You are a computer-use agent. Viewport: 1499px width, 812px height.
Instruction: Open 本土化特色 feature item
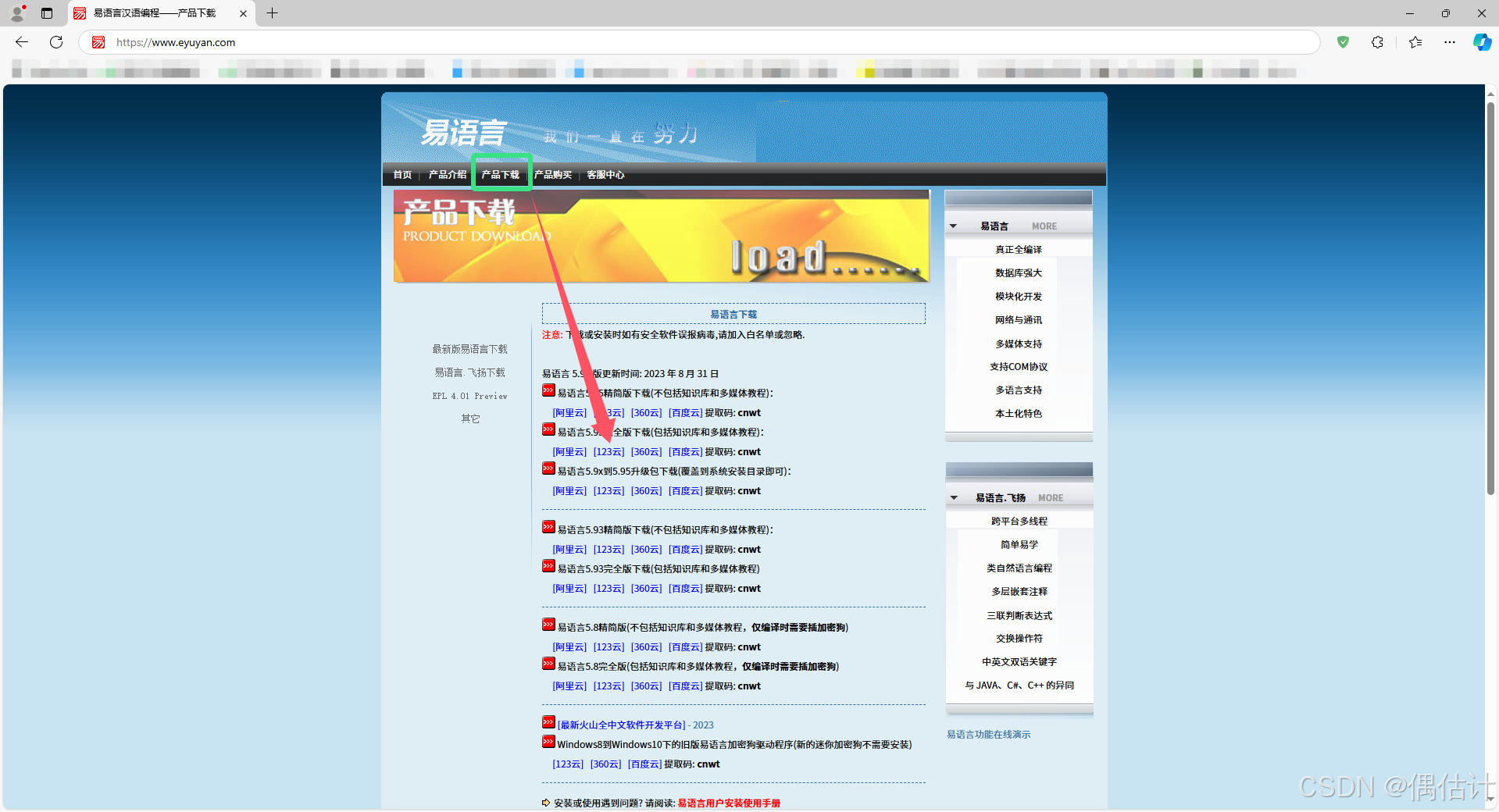1019,414
